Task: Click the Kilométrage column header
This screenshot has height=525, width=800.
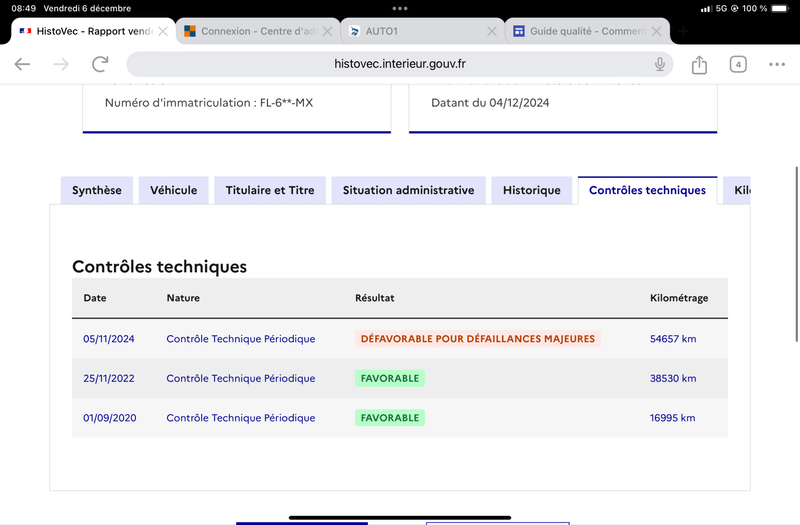Action: point(679,298)
